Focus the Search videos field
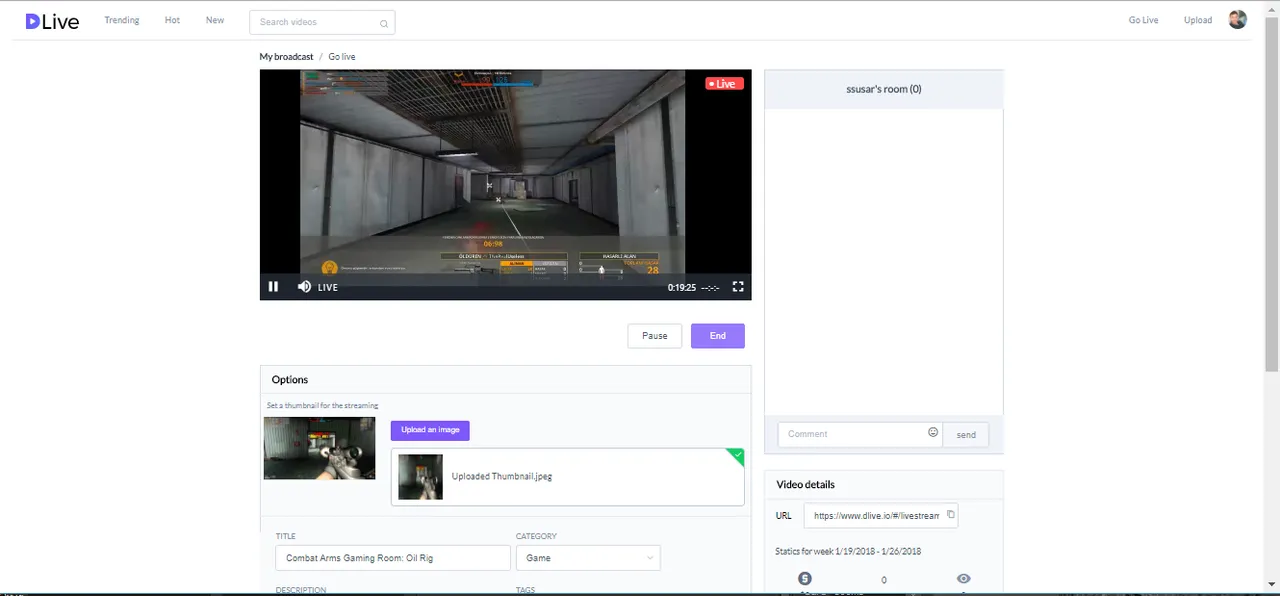The width and height of the screenshot is (1280, 596). (x=322, y=22)
